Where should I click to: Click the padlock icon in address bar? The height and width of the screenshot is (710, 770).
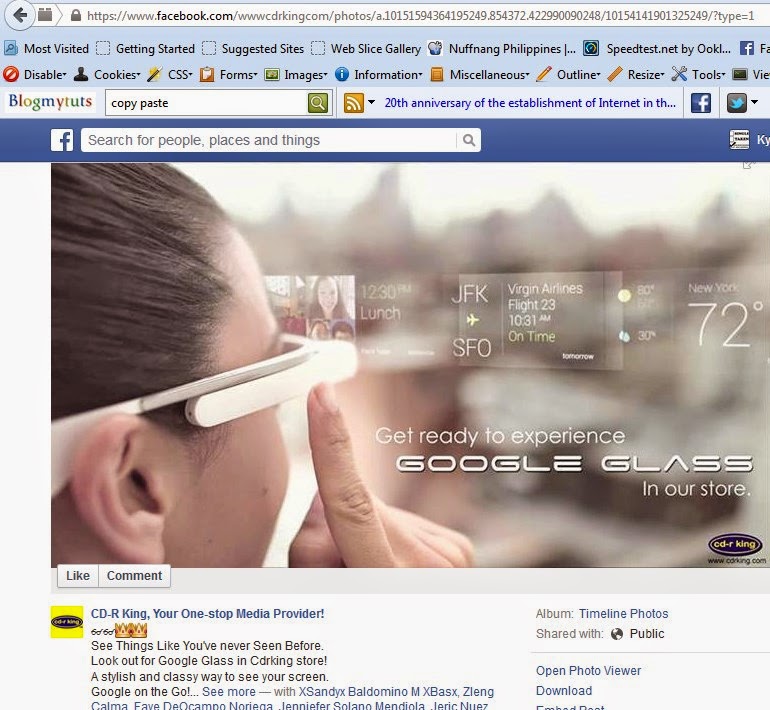pyautogui.click(x=76, y=15)
